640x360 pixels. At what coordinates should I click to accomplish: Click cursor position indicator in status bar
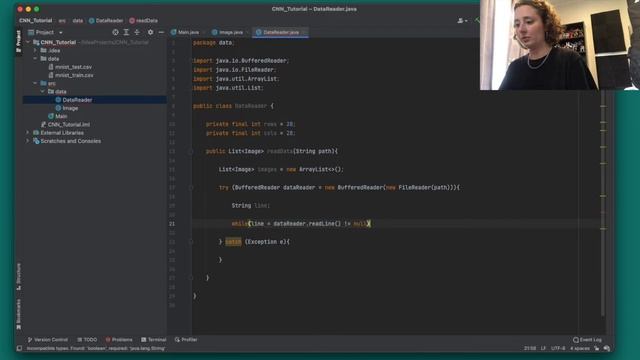530,348
